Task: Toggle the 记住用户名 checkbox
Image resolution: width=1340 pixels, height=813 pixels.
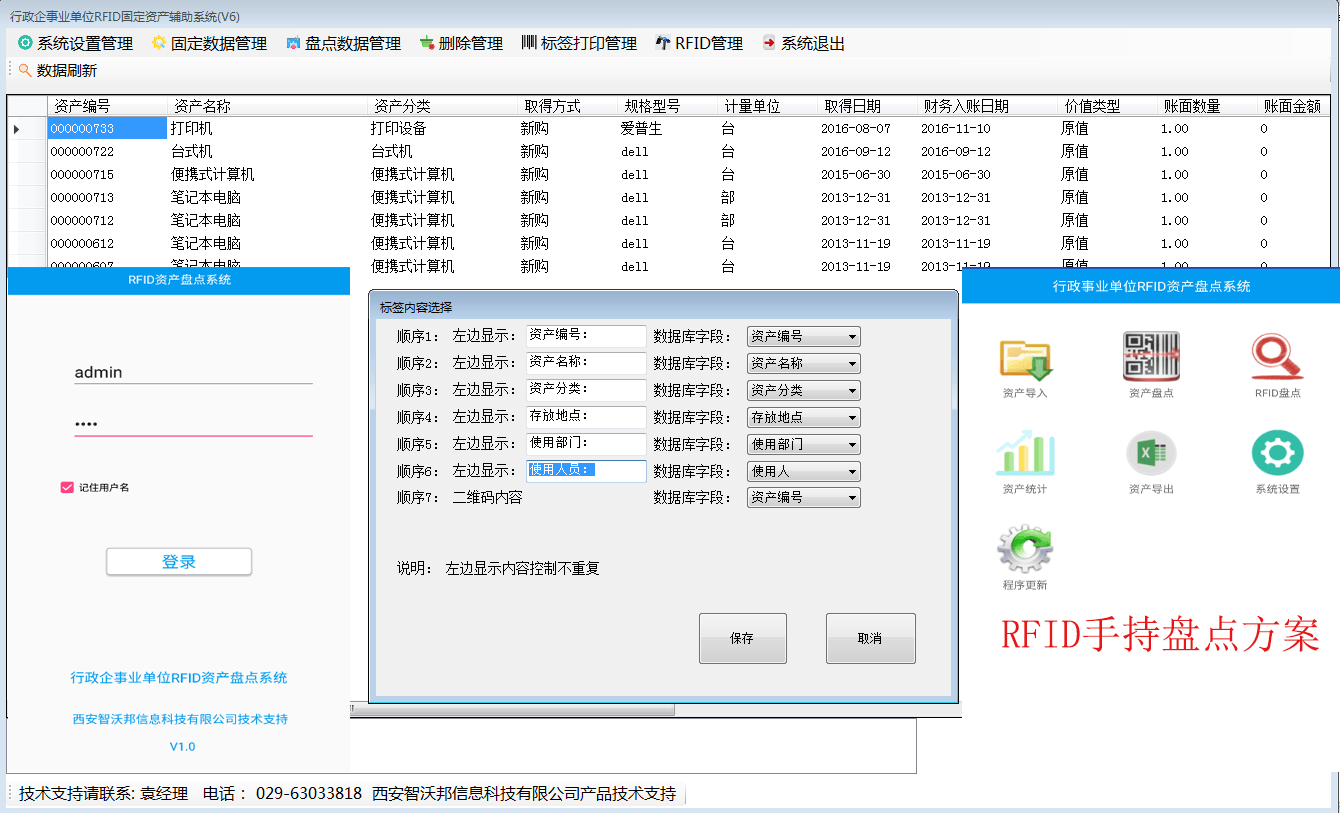Action: tap(67, 487)
